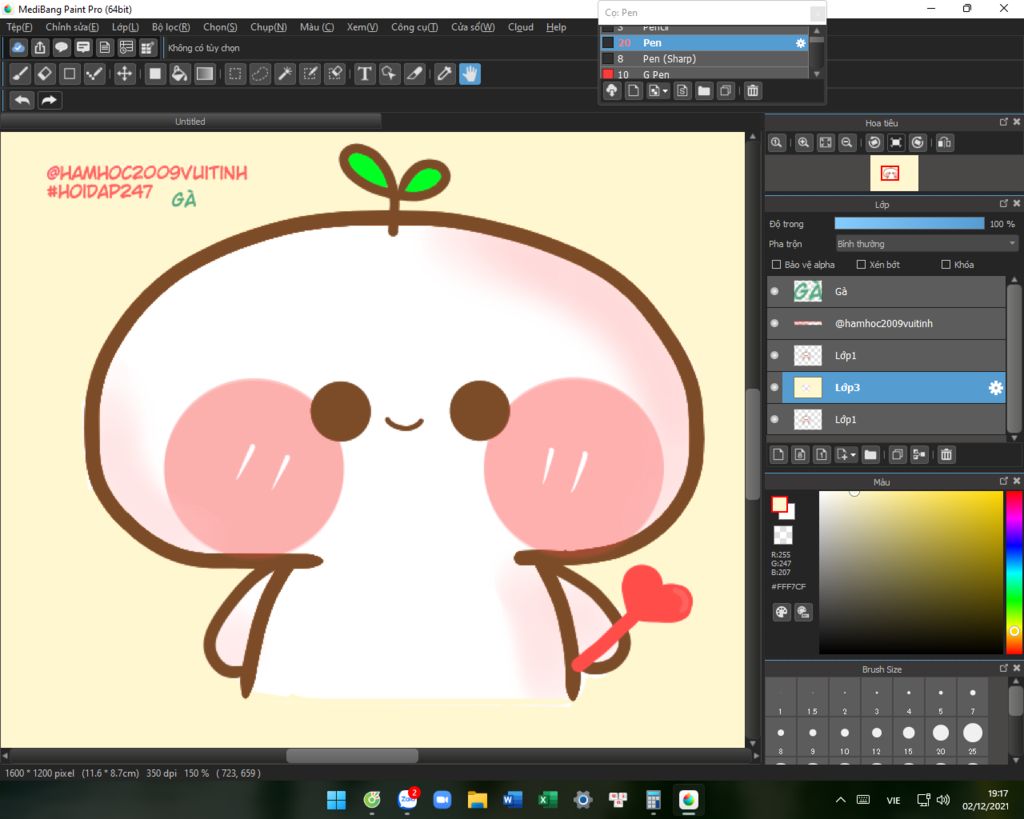Select the Gradient tool
Image resolution: width=1024 pixels, height=819 pixels.
tap(205, 74)
